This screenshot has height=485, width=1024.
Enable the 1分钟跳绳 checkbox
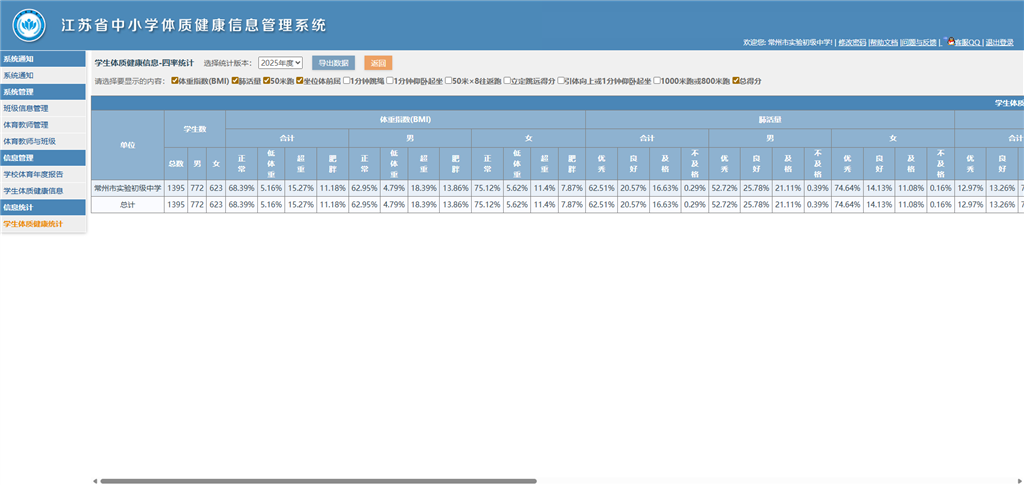[x=347, y=80]
